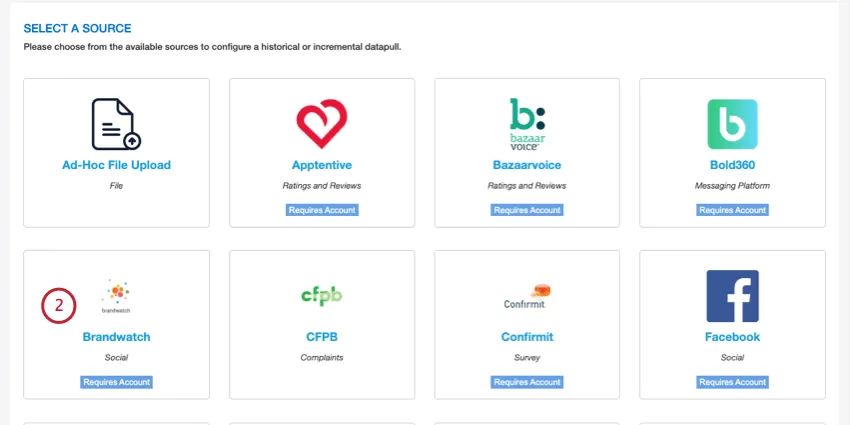This screenshot has width=850, height=425.
Task: Click the Apptentive heart logo
Action: pyautogui.click(x=321, y=124)
